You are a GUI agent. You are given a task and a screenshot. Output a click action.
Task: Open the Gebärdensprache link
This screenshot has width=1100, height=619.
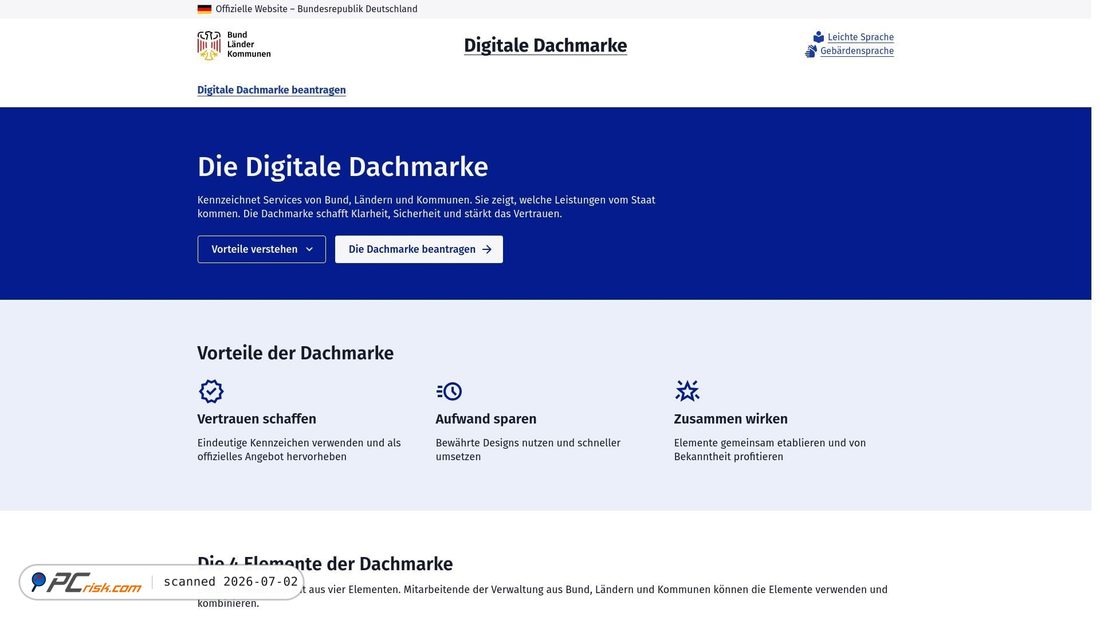click(x=857, y=51)
